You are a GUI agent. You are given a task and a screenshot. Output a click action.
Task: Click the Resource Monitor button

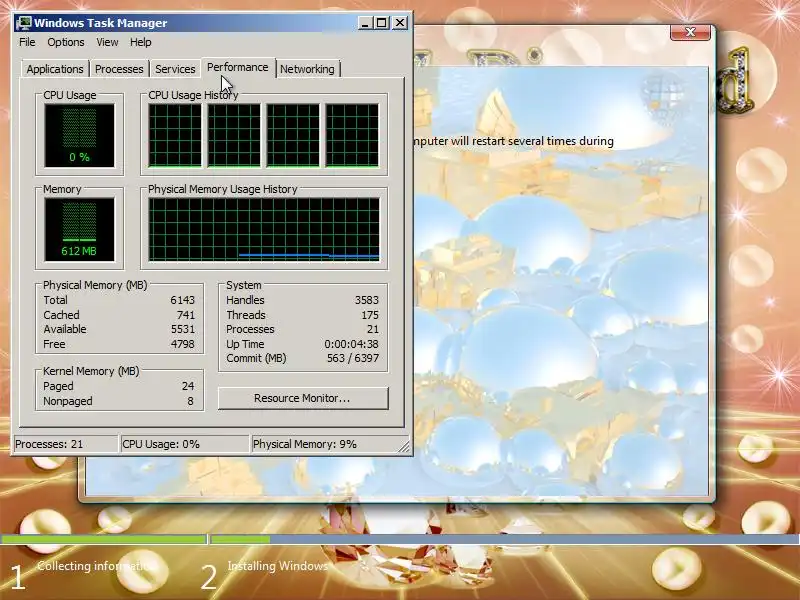pyautogui.click(x=303, y=398)
